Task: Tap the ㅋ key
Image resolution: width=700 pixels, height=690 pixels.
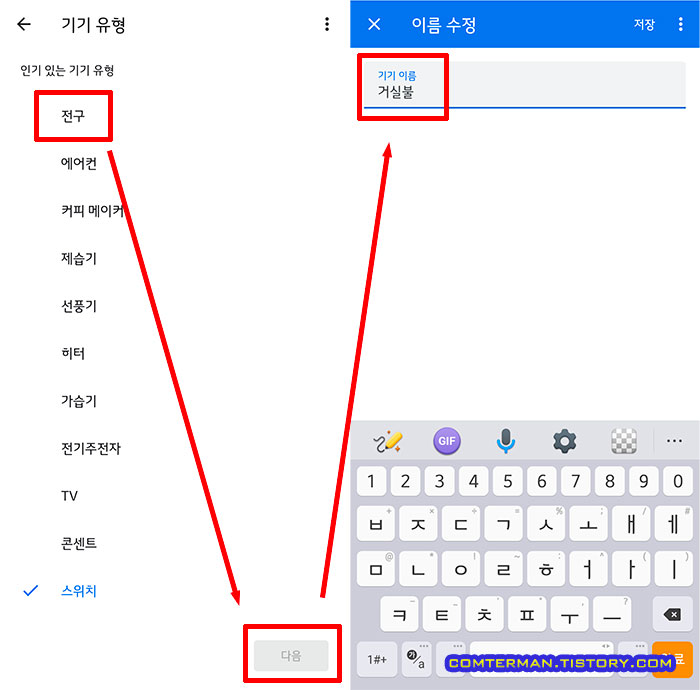Action: pos(400,615)
